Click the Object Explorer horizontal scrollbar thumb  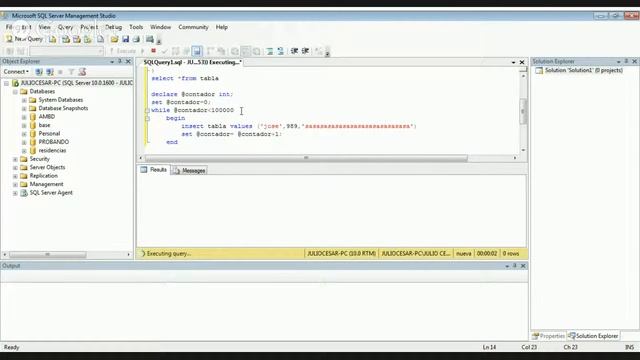click(47, 254)
